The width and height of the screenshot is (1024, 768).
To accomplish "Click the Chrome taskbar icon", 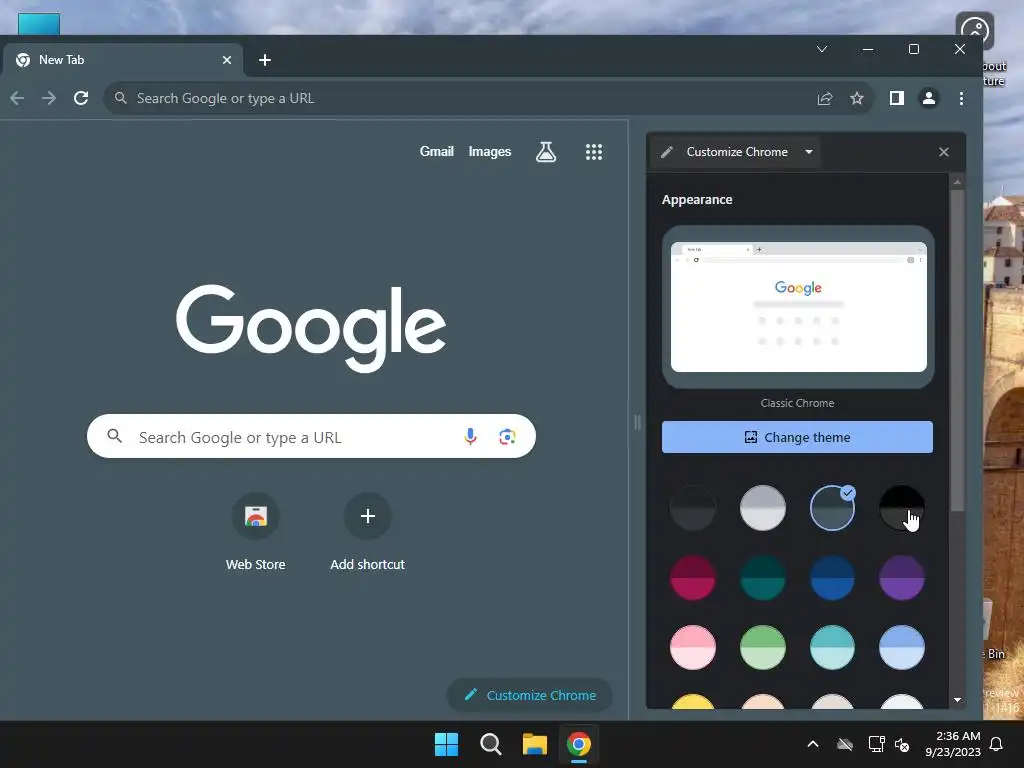I will pyautogui.click(x=579, y=744).
